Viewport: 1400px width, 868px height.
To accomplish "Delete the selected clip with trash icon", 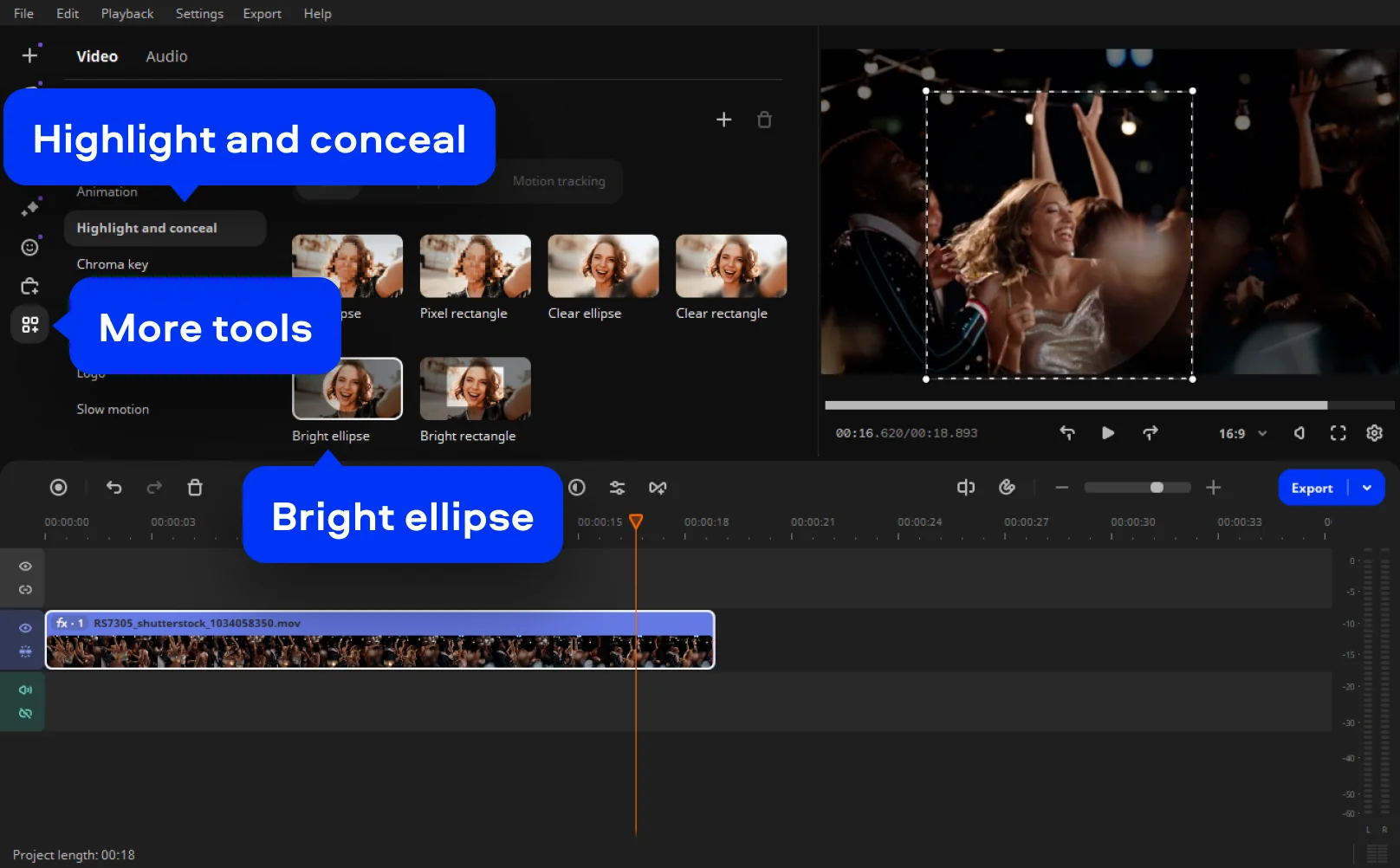I will point(195,488).
